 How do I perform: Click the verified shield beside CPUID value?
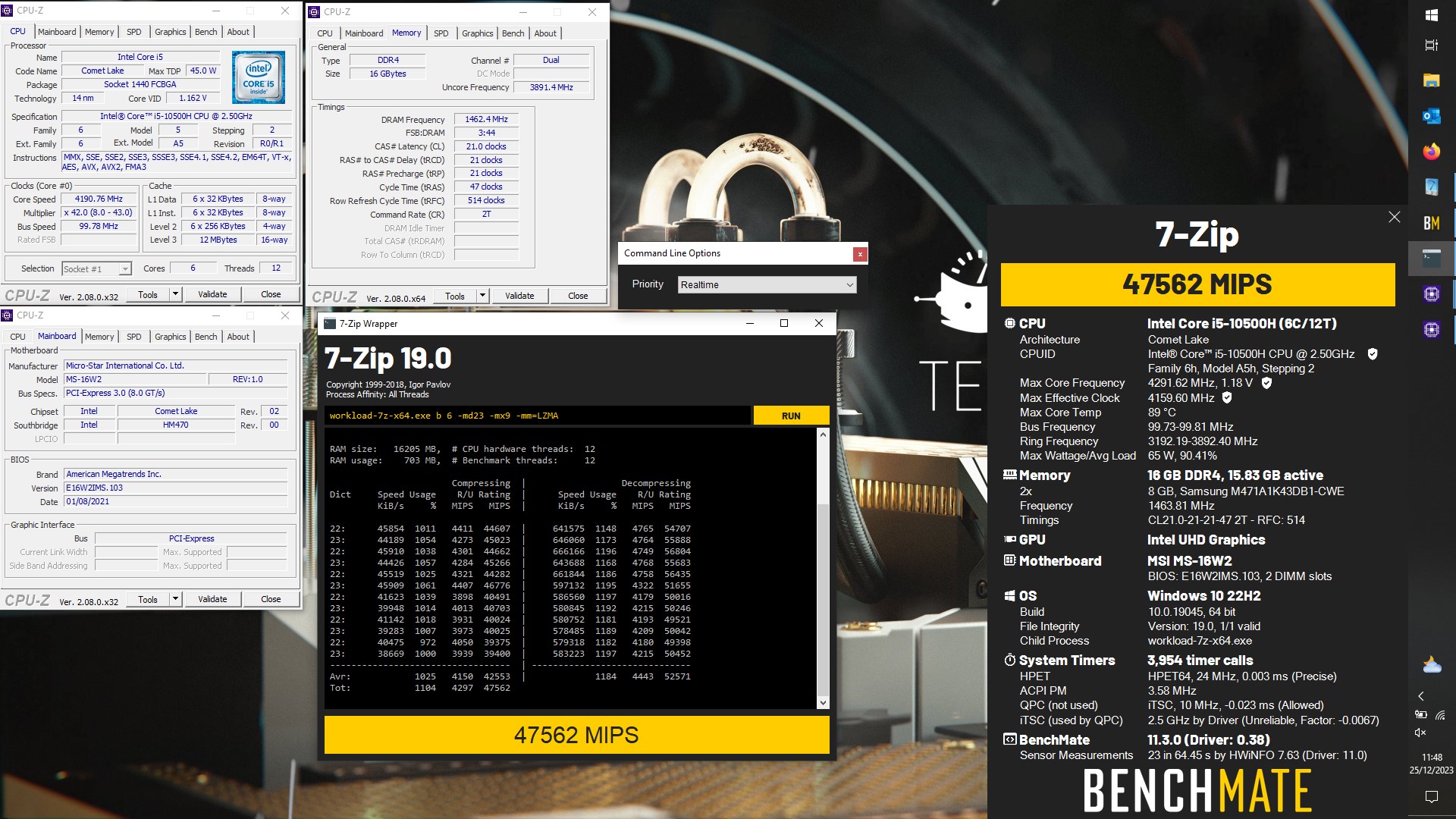click(x=1372, y=354)
